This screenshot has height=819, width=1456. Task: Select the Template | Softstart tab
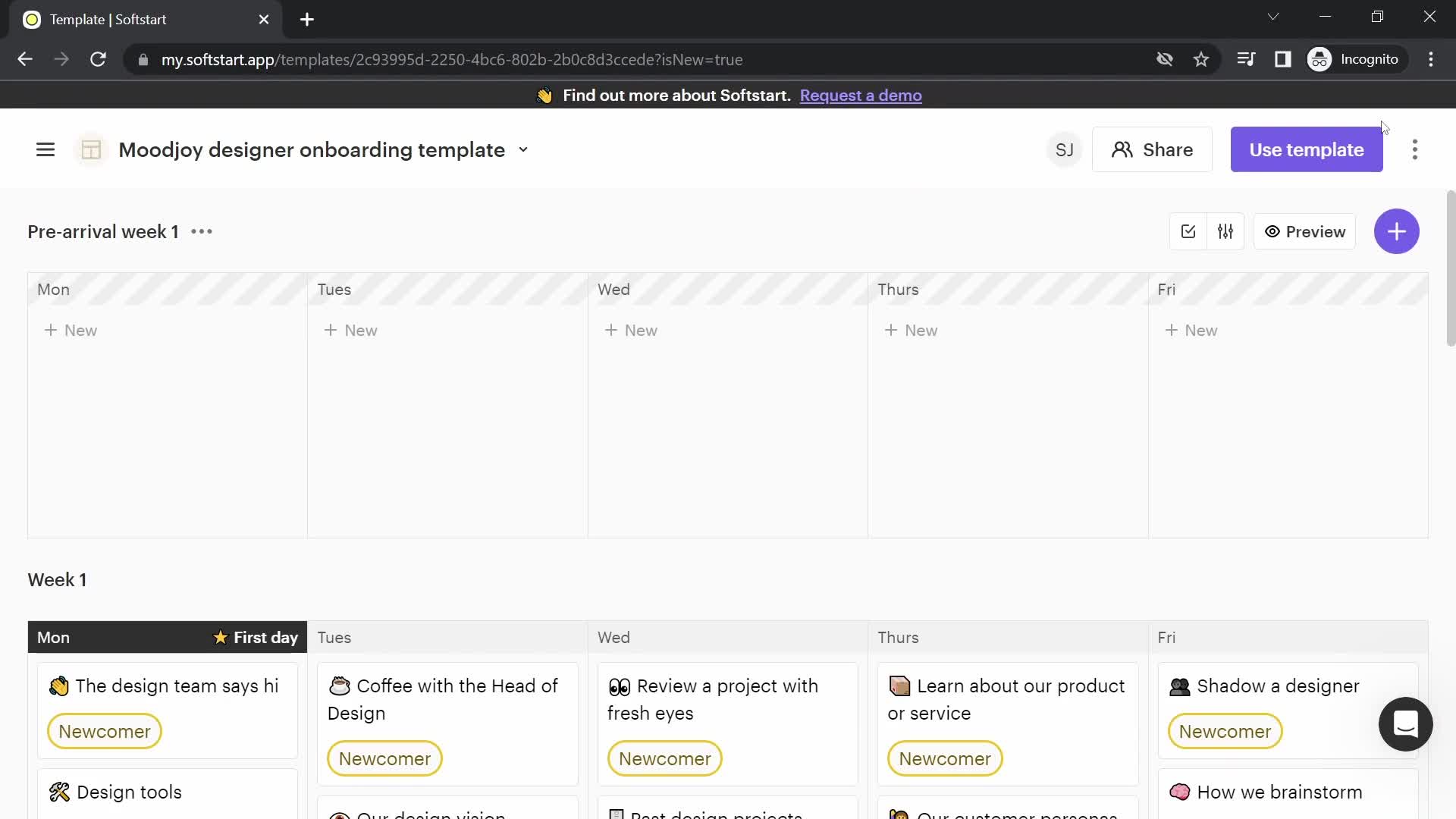(144, 20)
